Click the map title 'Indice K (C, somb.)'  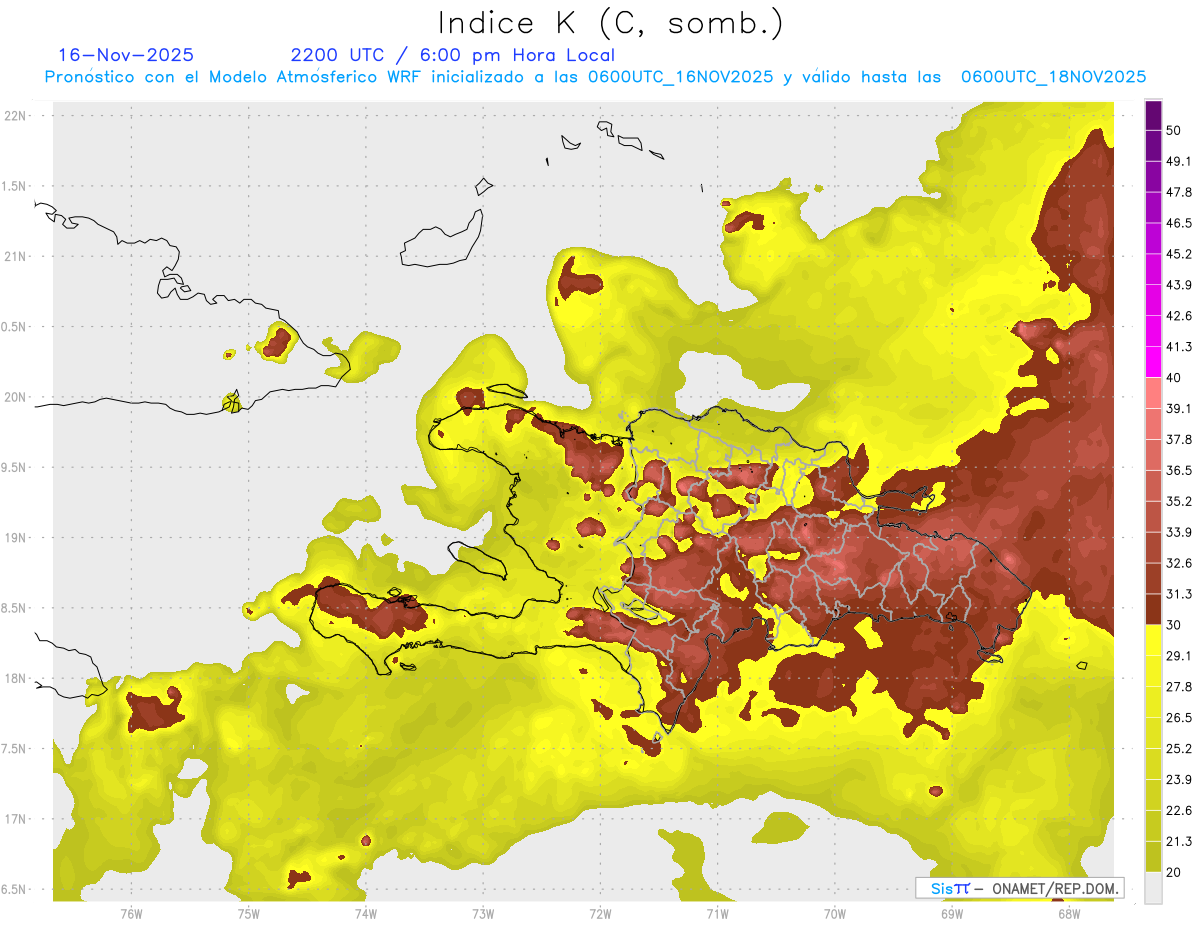point(610,23)
